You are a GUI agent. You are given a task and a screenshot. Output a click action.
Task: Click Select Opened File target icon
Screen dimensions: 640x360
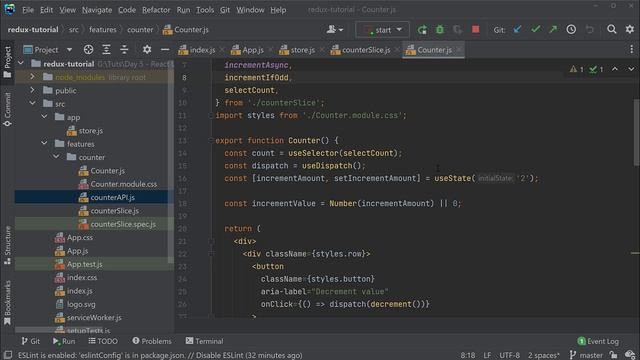point(88,50)
